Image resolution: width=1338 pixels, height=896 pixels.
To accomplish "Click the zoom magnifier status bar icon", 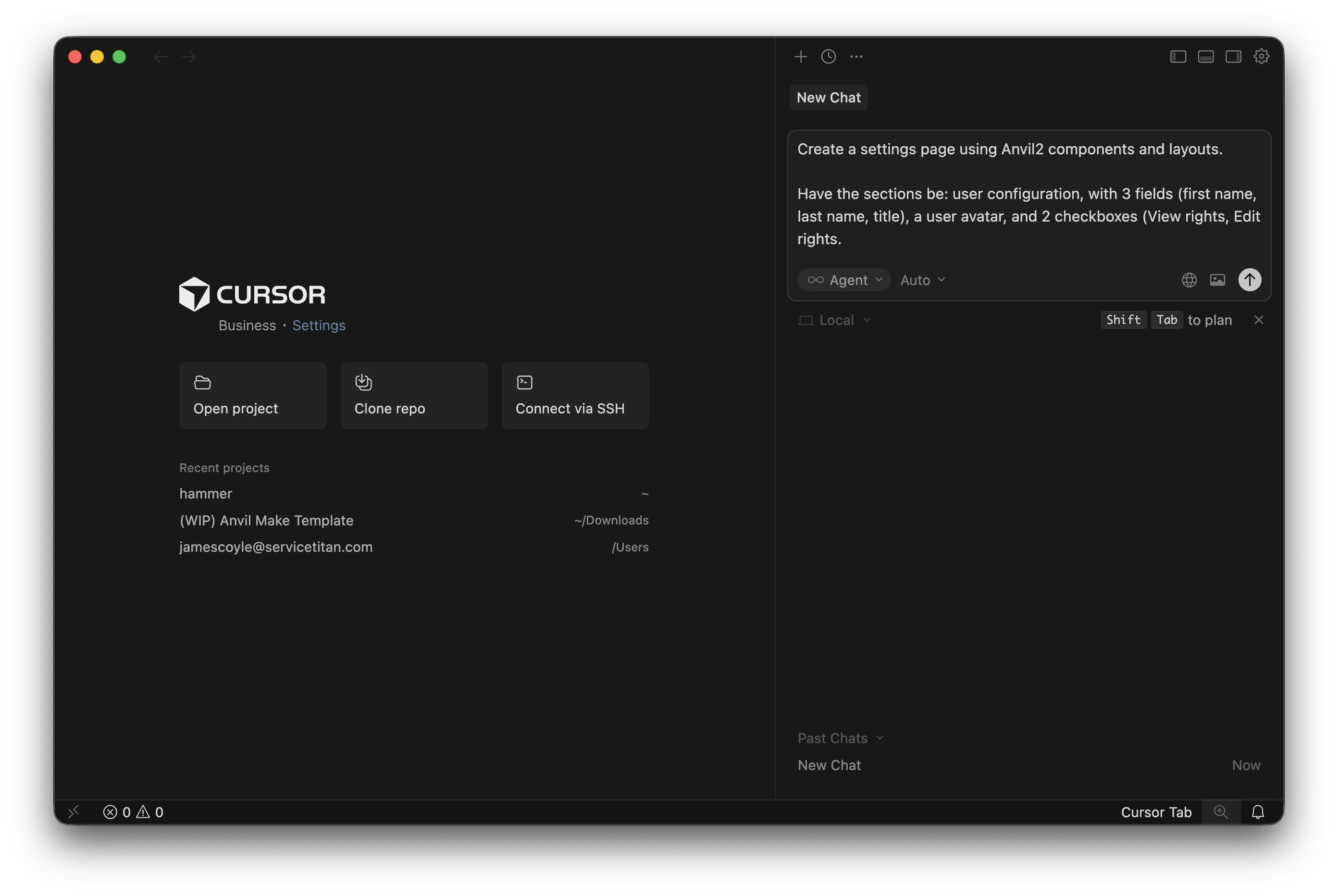I will [x=1221, y=812].
